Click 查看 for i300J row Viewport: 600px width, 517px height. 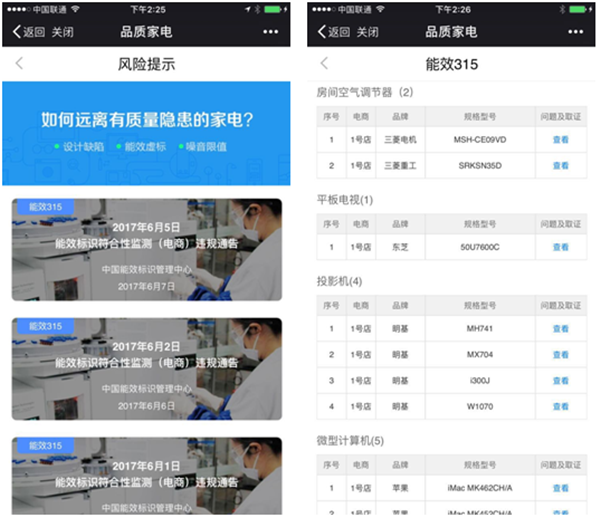561,381
